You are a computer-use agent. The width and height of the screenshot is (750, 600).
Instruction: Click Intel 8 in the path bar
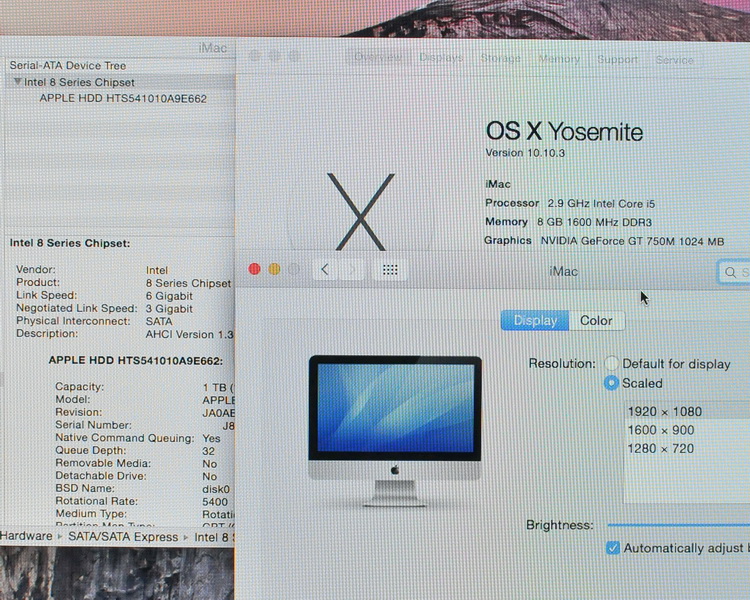click(x=211, y=537)
